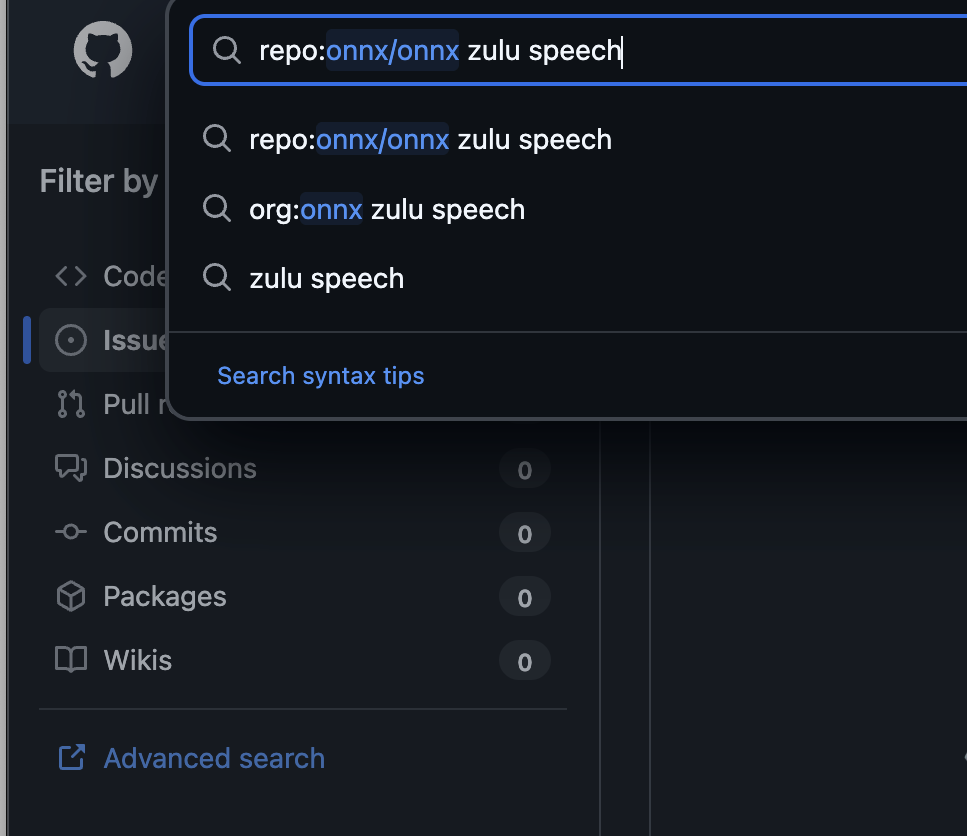Click the Pull requests branch icon
This screenshot has width=967, height=836.
(71, 404)
